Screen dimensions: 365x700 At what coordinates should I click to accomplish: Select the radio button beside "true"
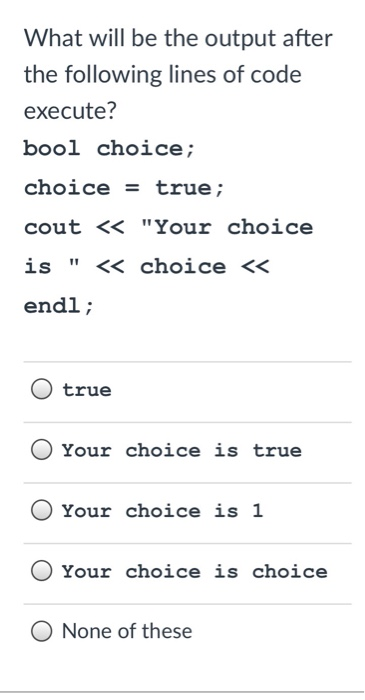41,389
